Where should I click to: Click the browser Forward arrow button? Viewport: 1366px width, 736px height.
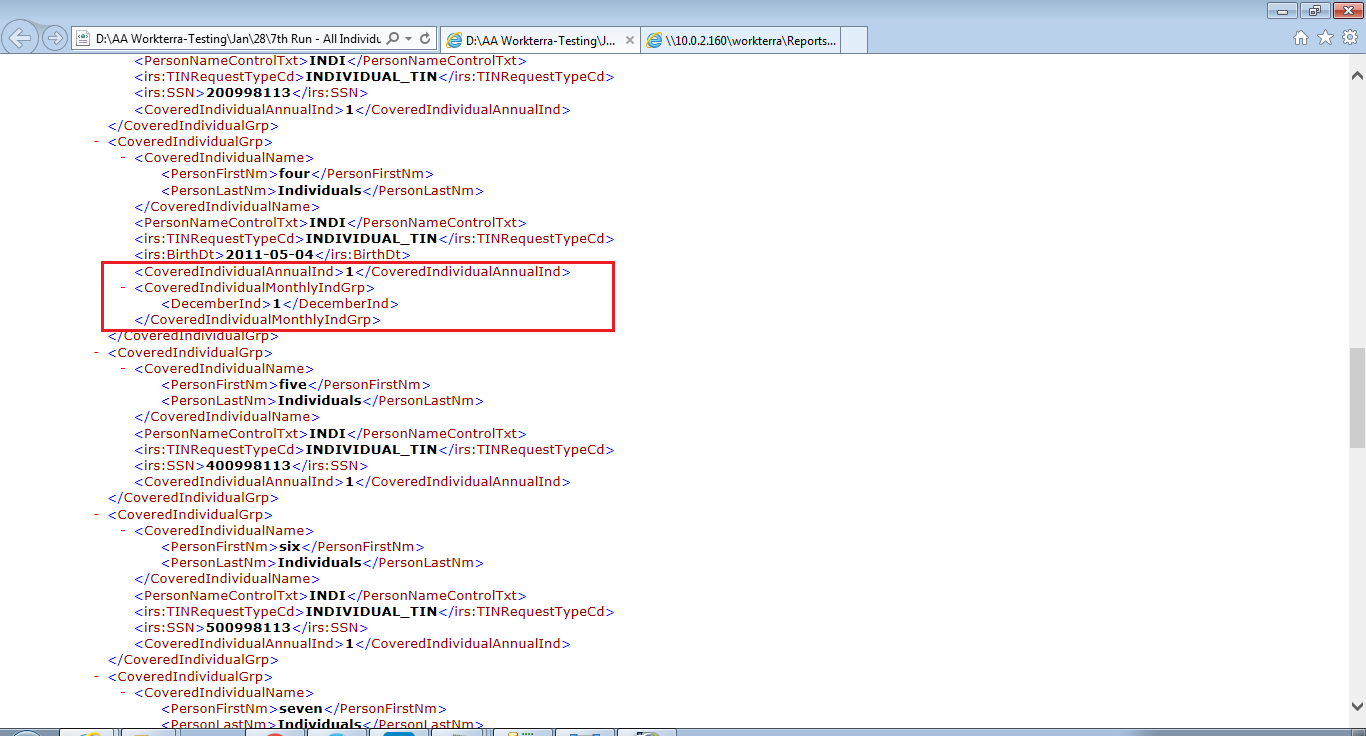click(55, 39)
